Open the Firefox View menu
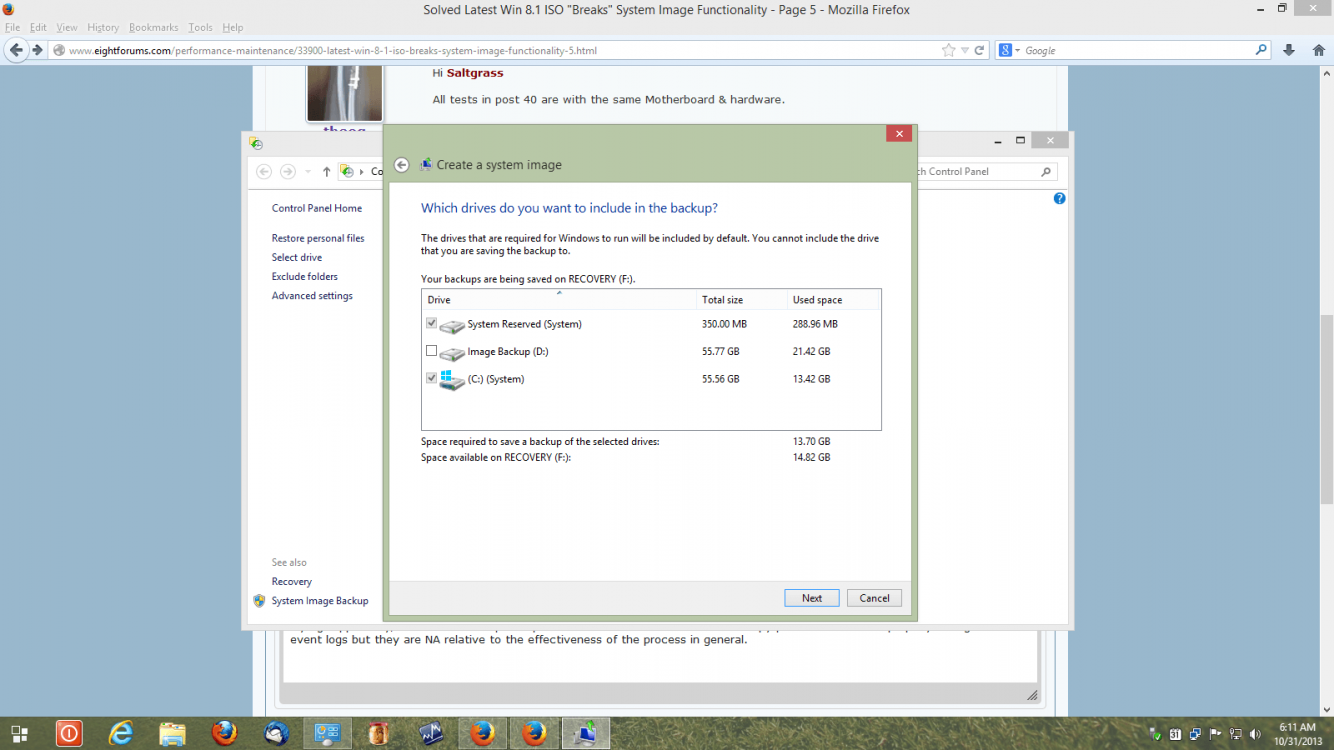 point(67,28)
